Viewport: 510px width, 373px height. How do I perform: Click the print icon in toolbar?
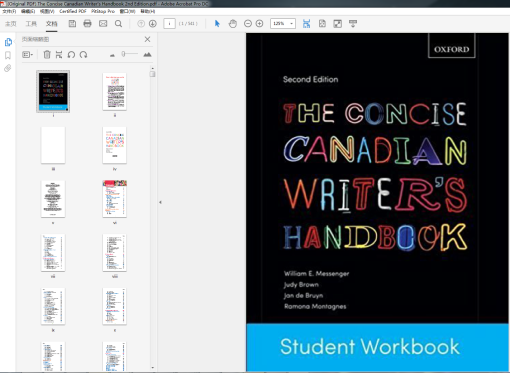[87, 24]
